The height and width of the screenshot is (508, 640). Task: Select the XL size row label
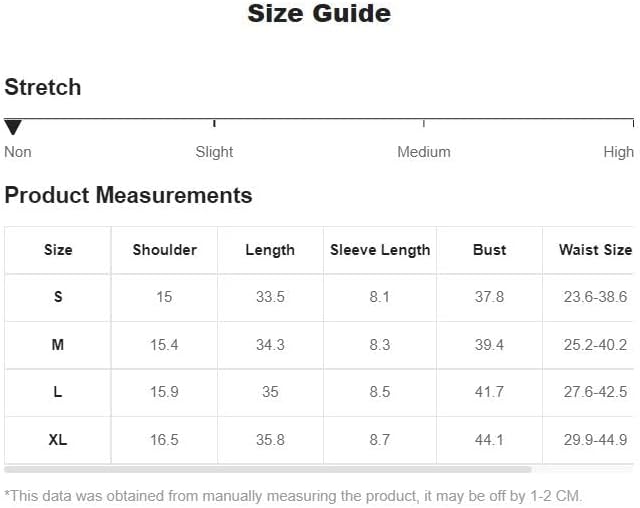(x=58, y=440)
